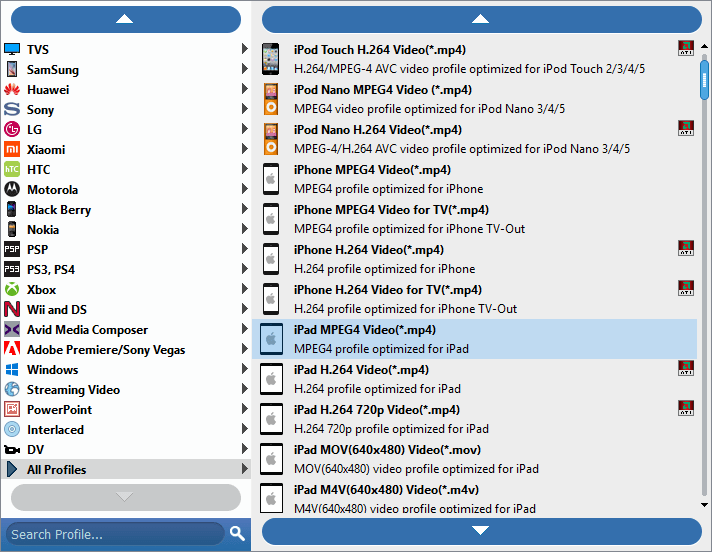
Task: Choose iPhone H.264 Video(*.mp4) profile
Action: click(475, 259)
